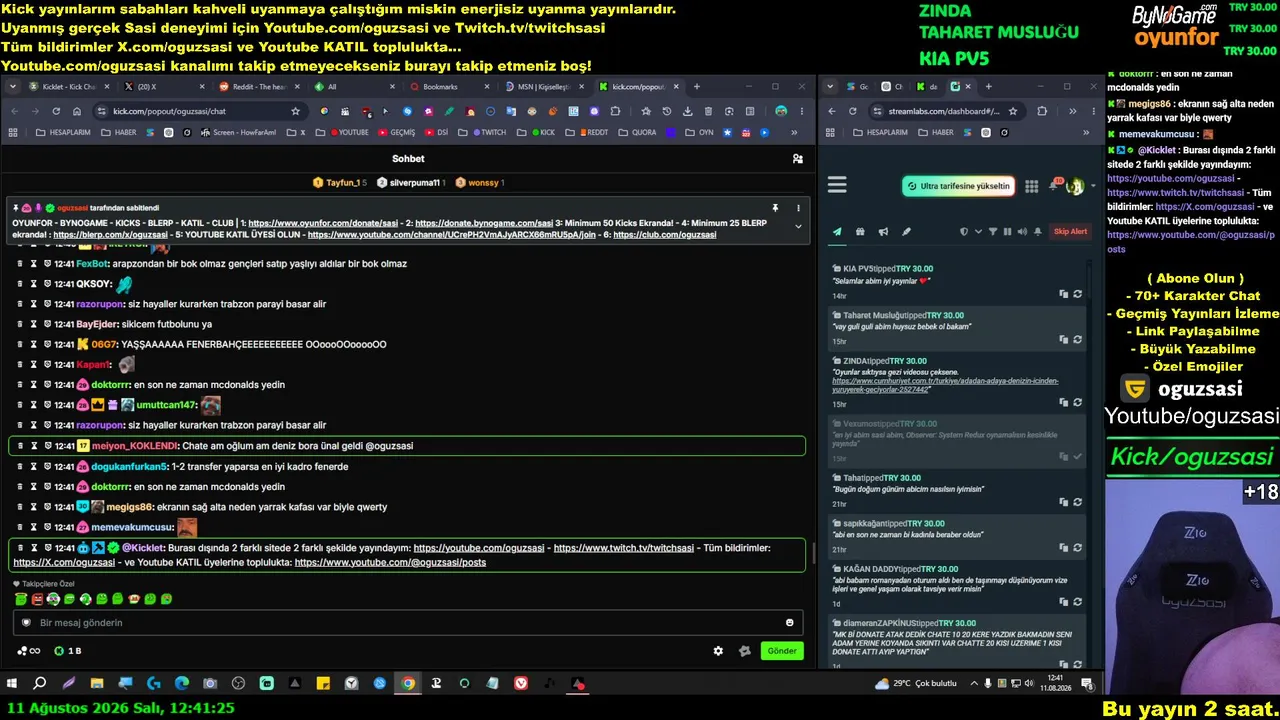Image resolution: width=1280 pixels, height=720 pixels.
Task: Click top gifter wonssy name
Action: [483, 183]
